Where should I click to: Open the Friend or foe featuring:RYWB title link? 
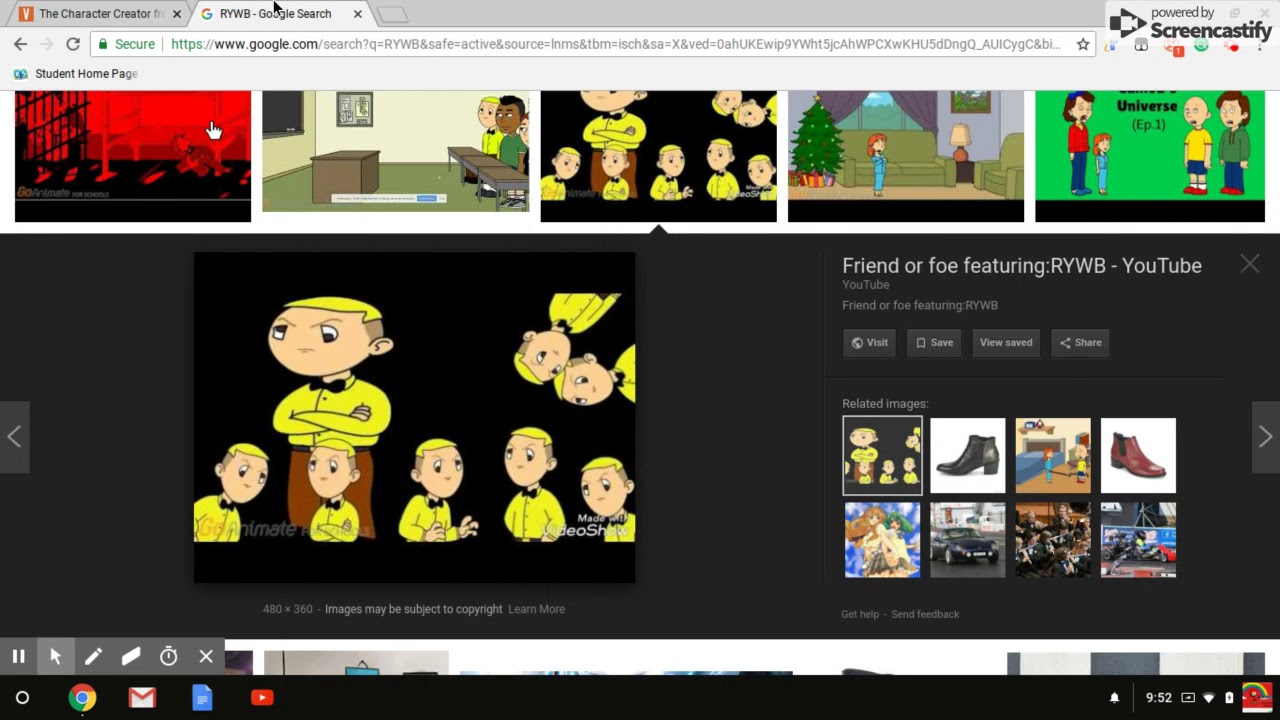tap(1022, 266)
